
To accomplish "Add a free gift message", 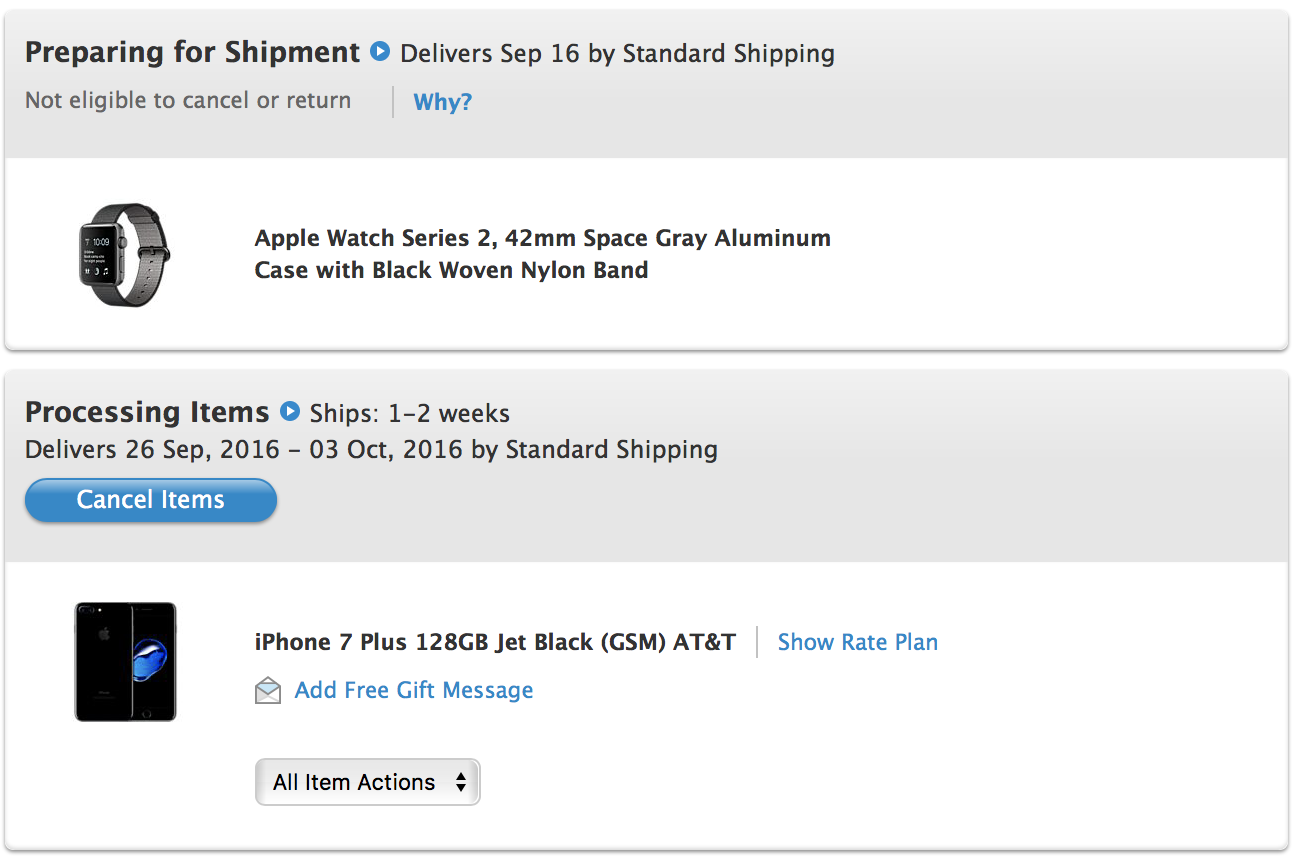I will click(413, 690).
